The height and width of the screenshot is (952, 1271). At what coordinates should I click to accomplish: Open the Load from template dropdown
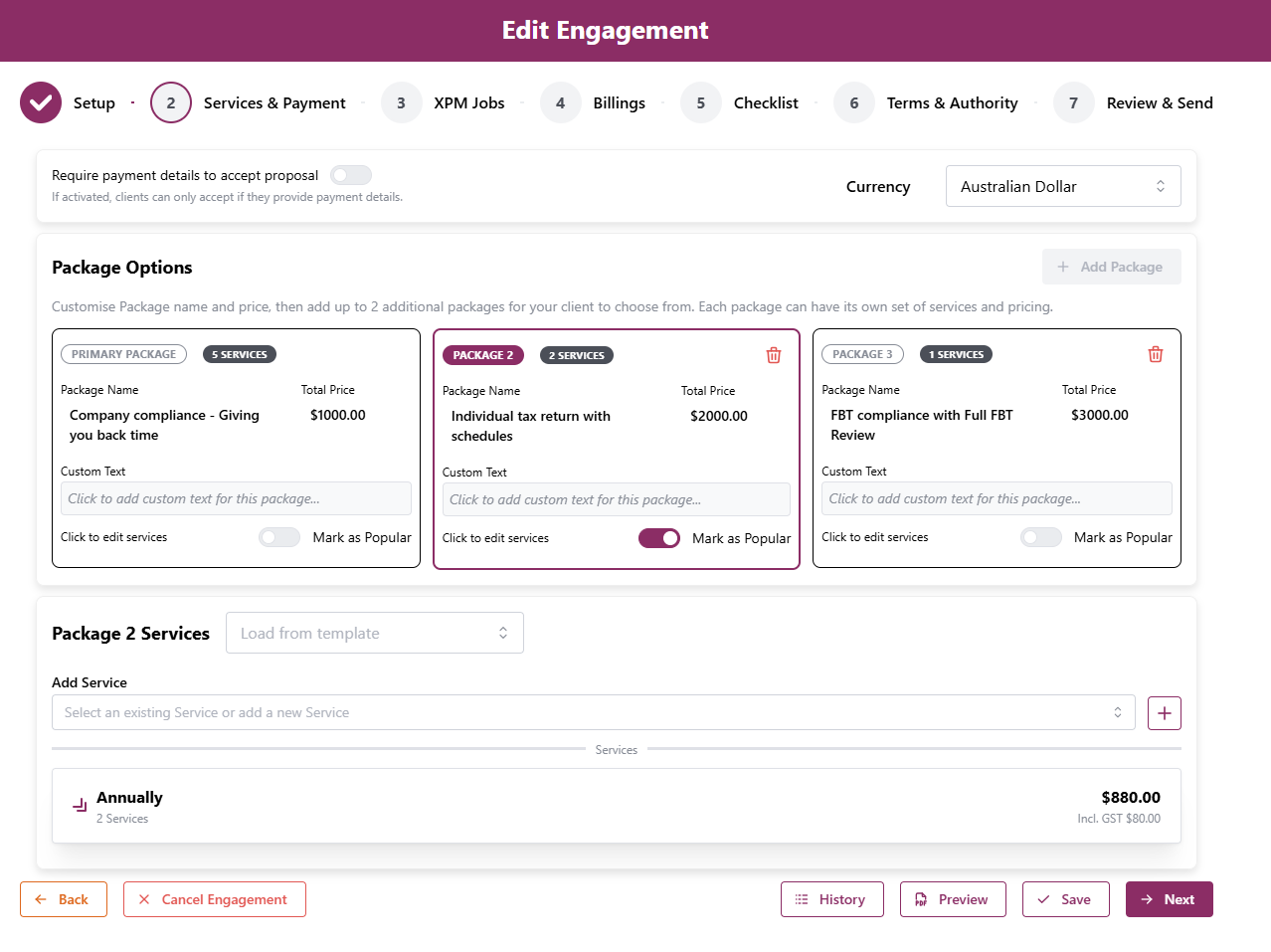click(x=374, y=634)
